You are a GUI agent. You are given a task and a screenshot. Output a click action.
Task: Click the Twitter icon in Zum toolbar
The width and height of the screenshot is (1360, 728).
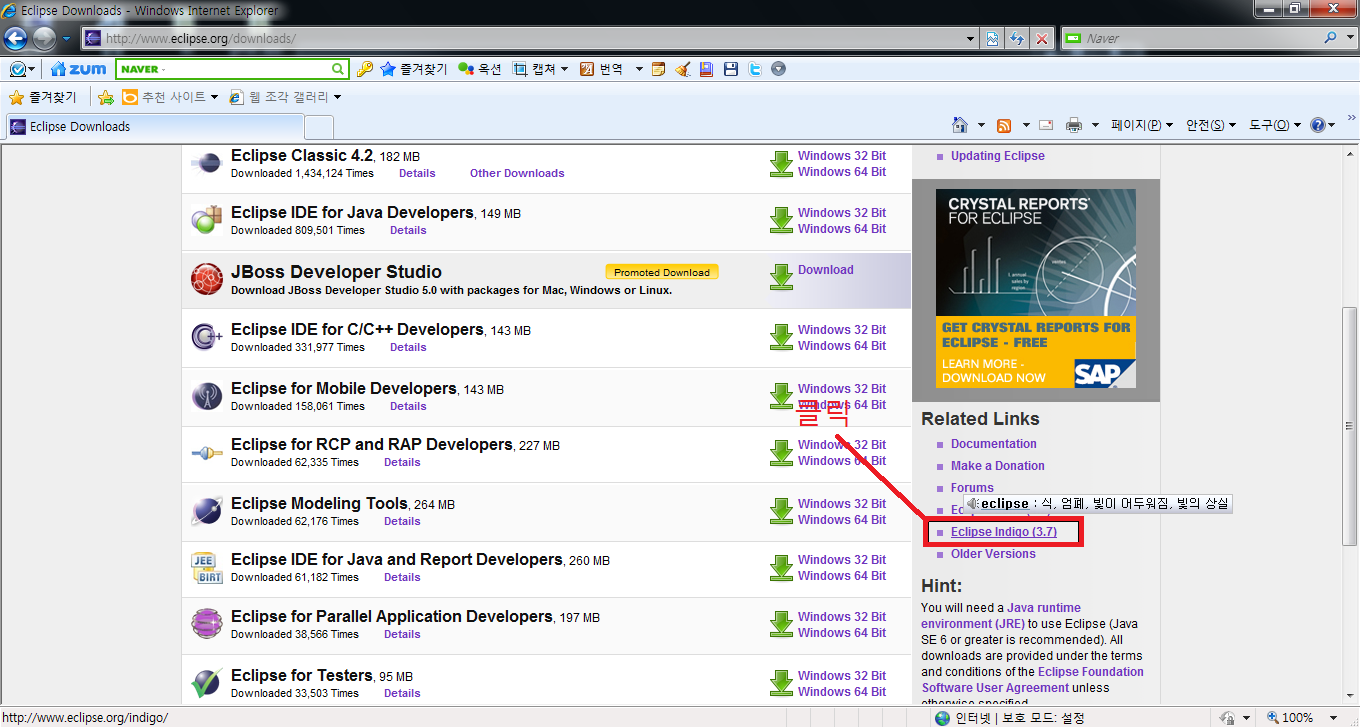point(755,69)
